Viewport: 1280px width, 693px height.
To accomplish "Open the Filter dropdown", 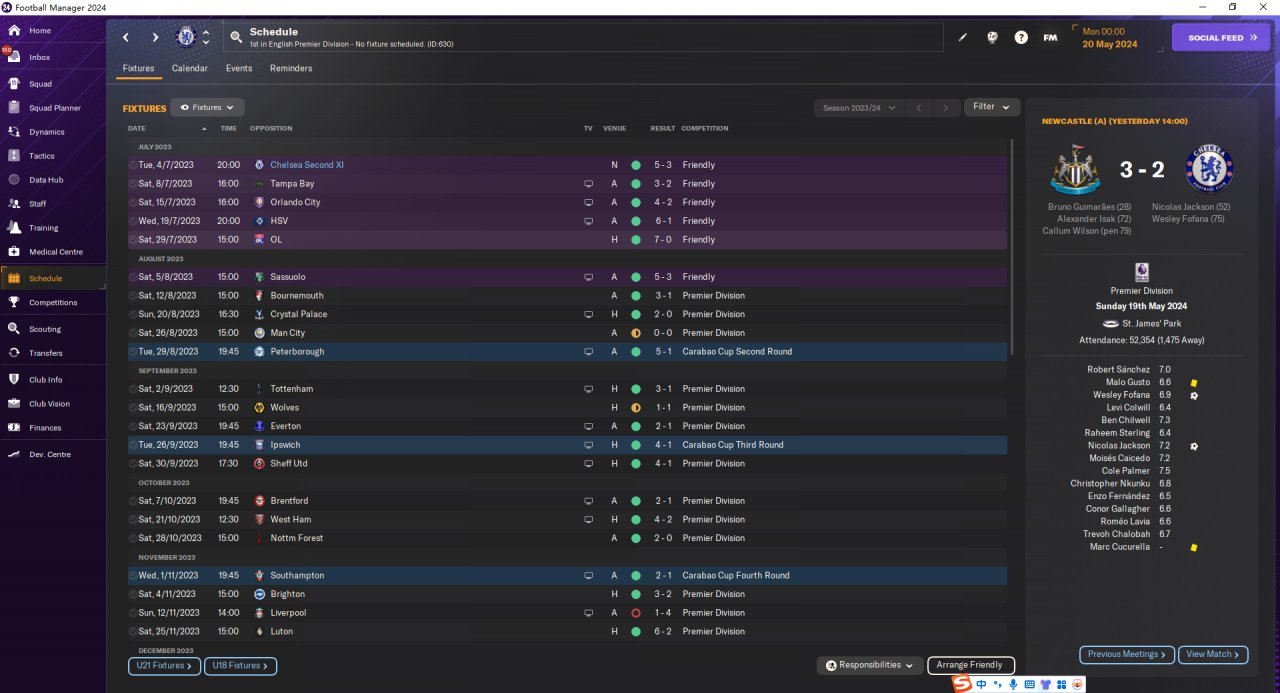I will [x=992, y=107].
